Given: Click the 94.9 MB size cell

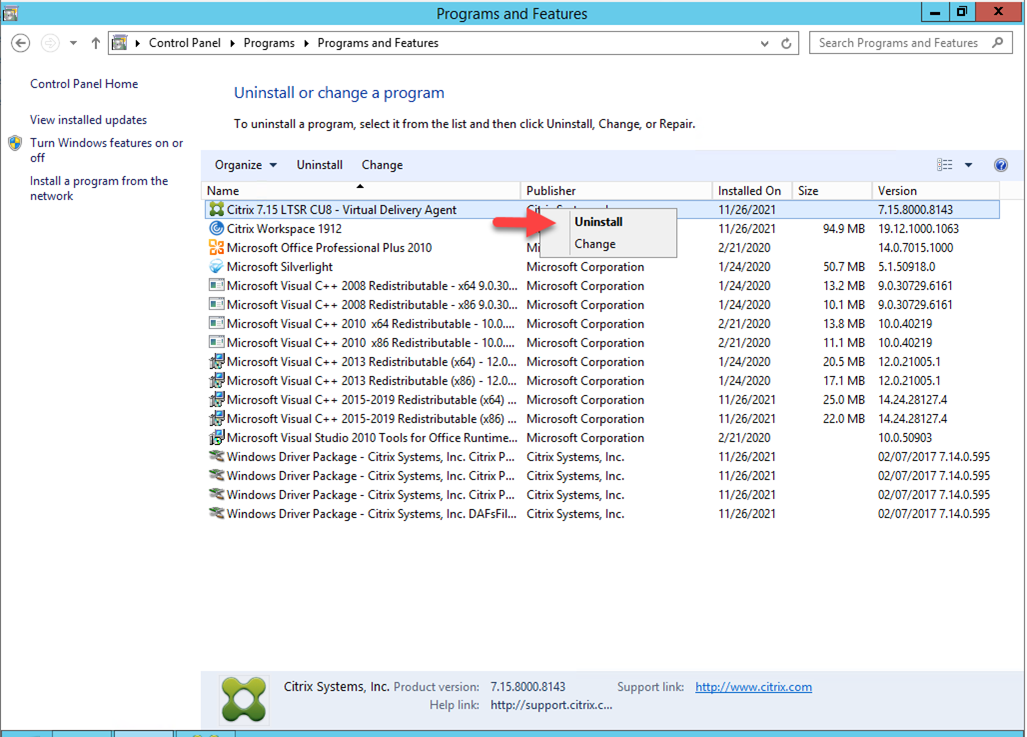Looking at the screenshot, I should [x=844, y=229].
